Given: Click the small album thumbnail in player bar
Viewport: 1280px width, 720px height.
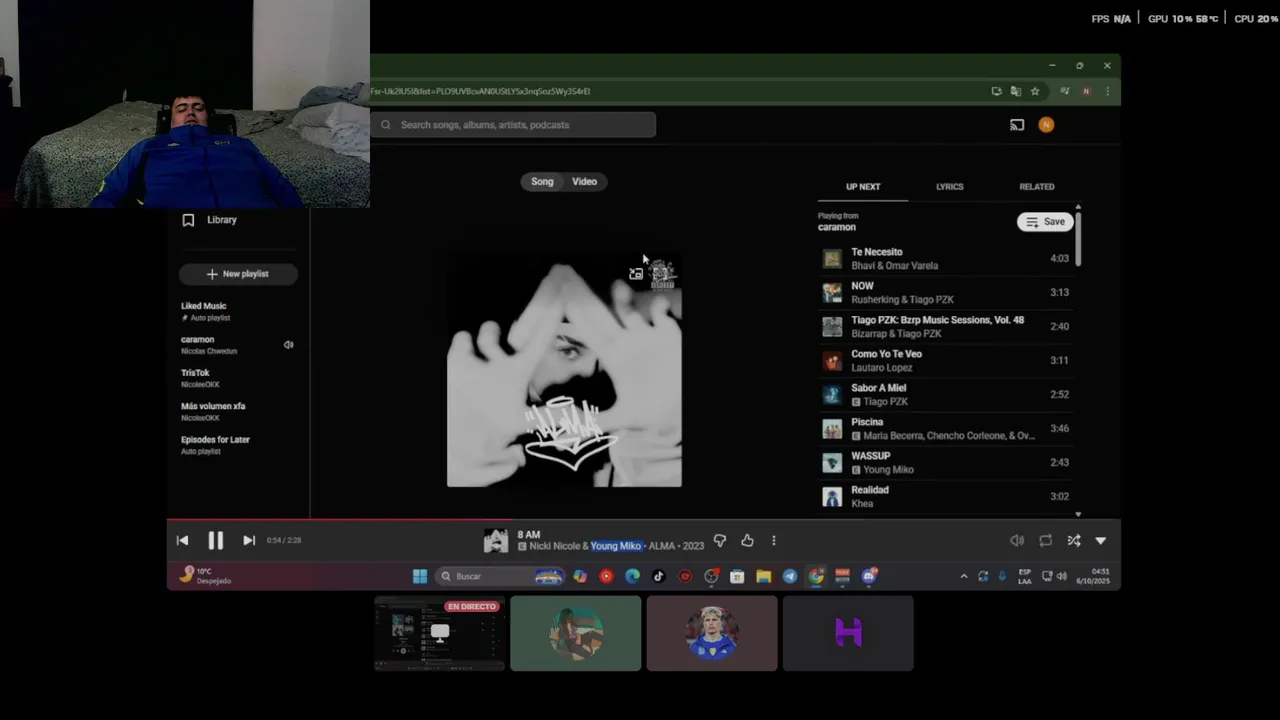Looking at the screenshot, I should (x=496, y=541).
